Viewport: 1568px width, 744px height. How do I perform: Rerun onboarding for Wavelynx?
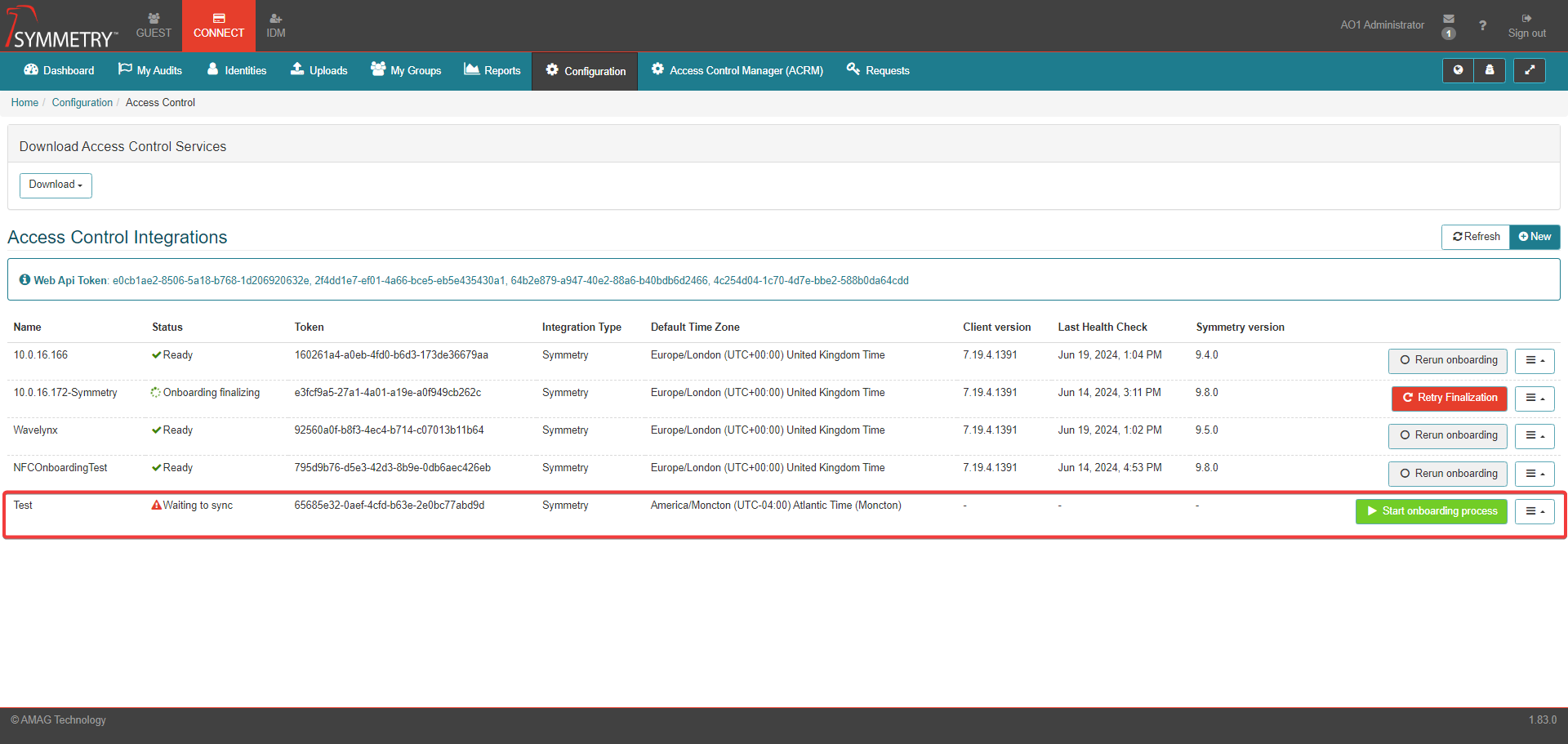(x=1448, y=435)
